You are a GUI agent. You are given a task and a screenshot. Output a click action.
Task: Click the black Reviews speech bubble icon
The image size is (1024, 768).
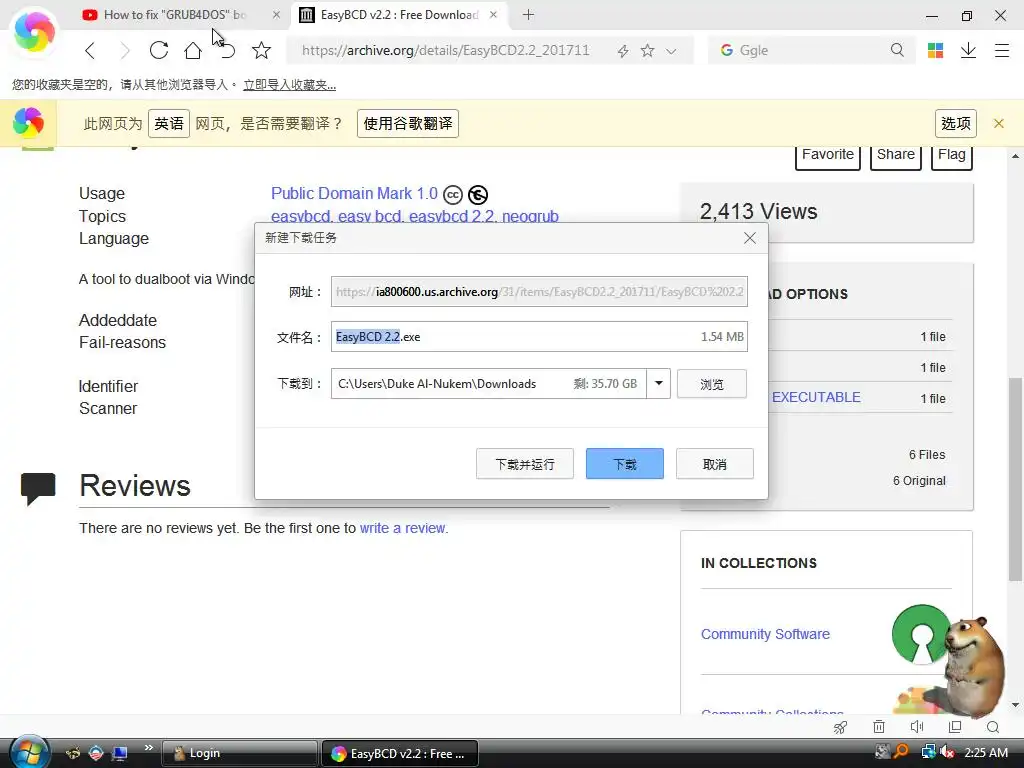coord(38,488)
